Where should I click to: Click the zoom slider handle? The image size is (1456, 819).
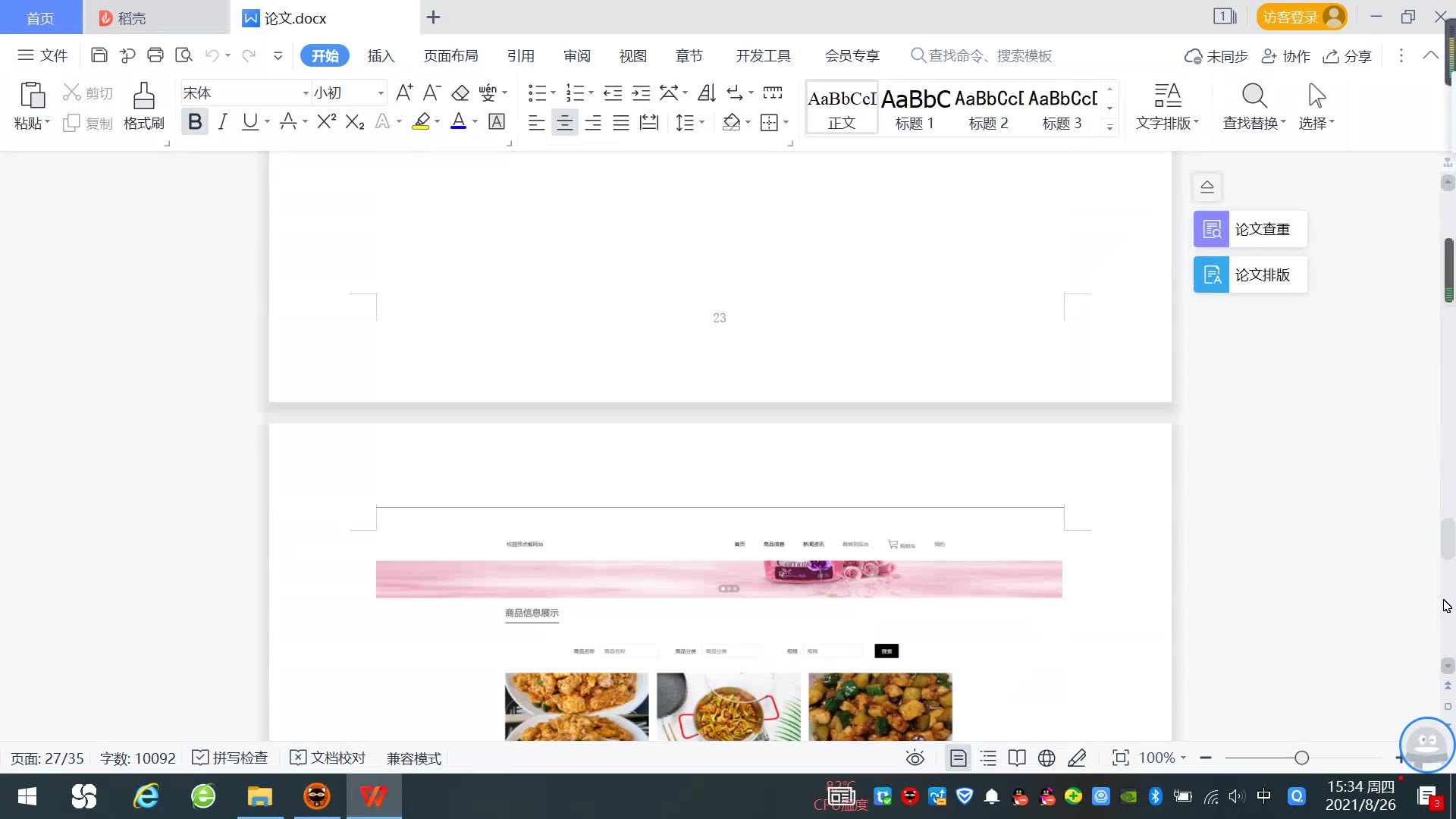click(x=1301, y=758)
